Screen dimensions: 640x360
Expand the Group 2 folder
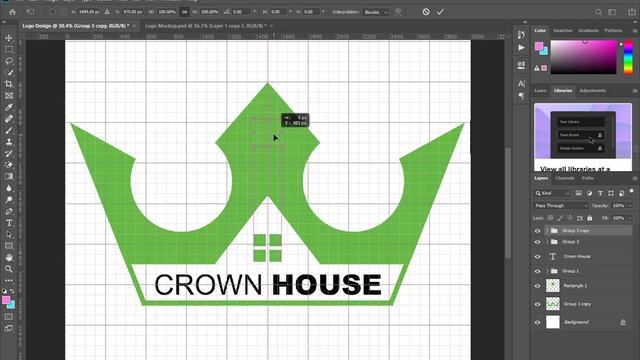click(x=547, y=242)
